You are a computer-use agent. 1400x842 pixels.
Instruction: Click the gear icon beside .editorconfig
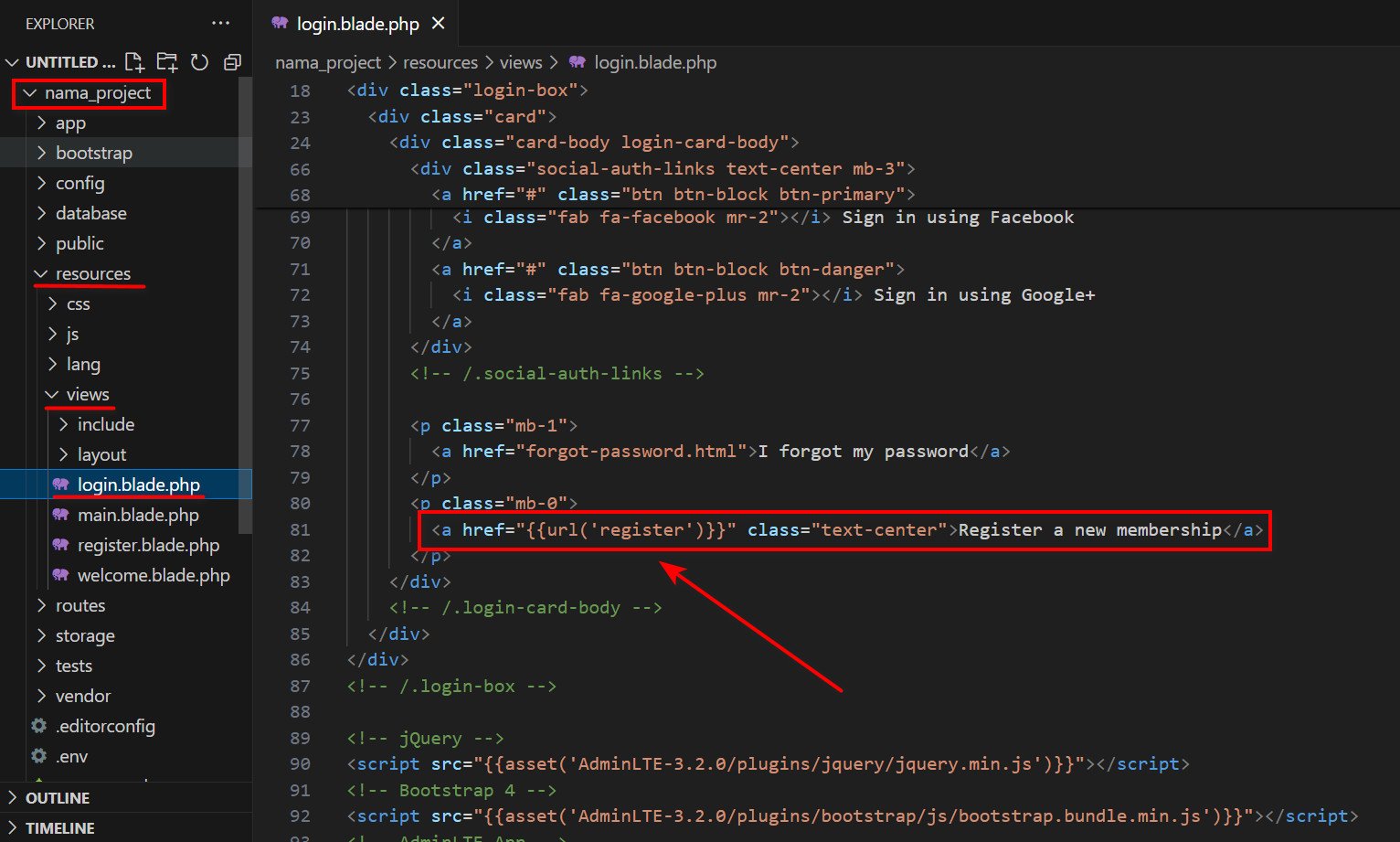pos(39,726)
